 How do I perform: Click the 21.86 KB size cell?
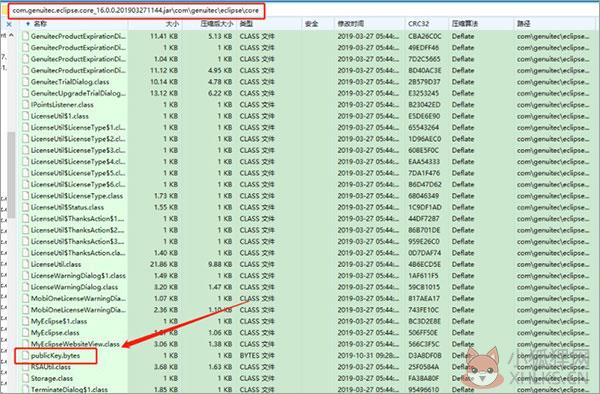(164, 264)
